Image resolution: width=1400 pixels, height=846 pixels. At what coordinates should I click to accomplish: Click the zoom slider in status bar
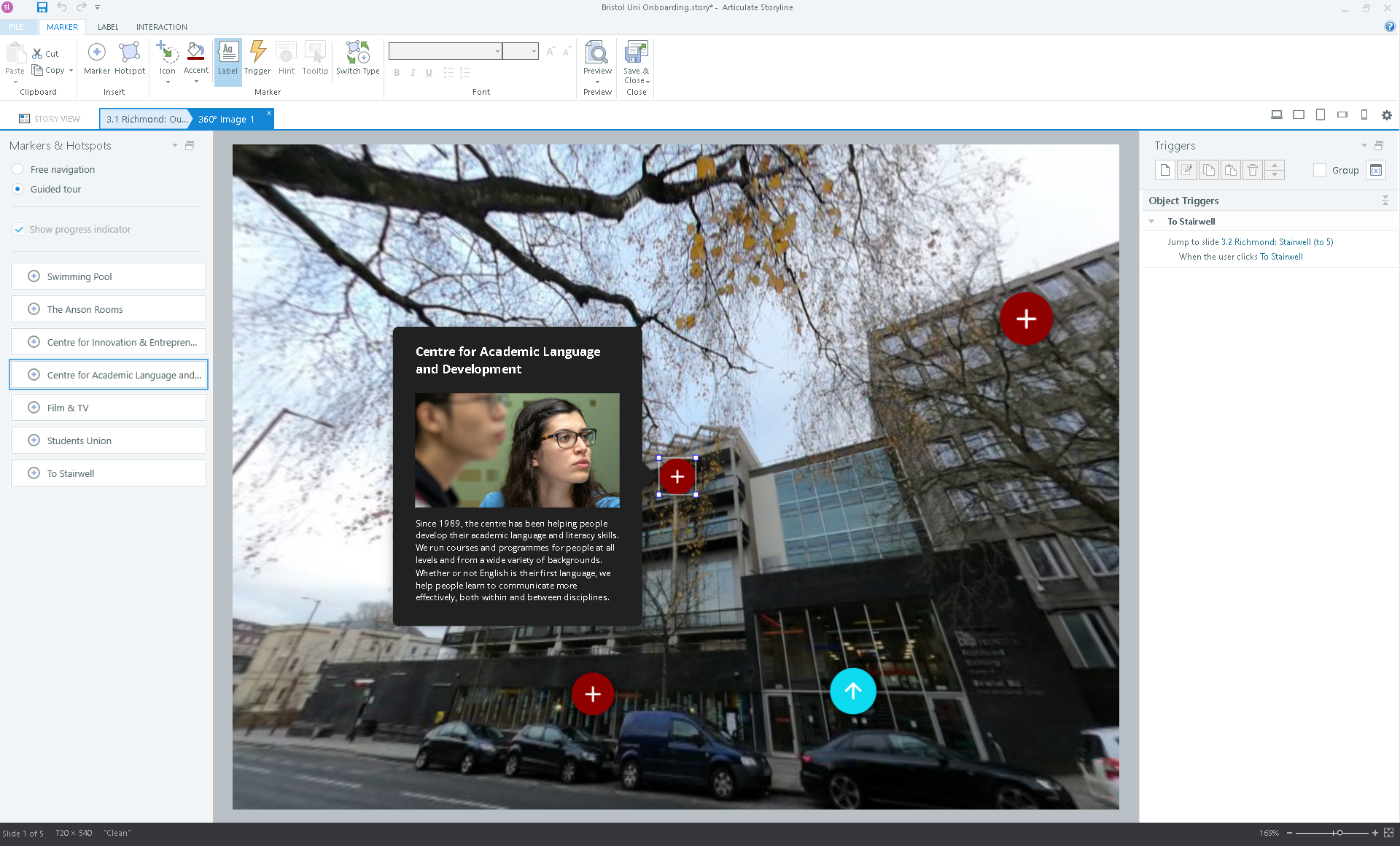pos(1339,833)
